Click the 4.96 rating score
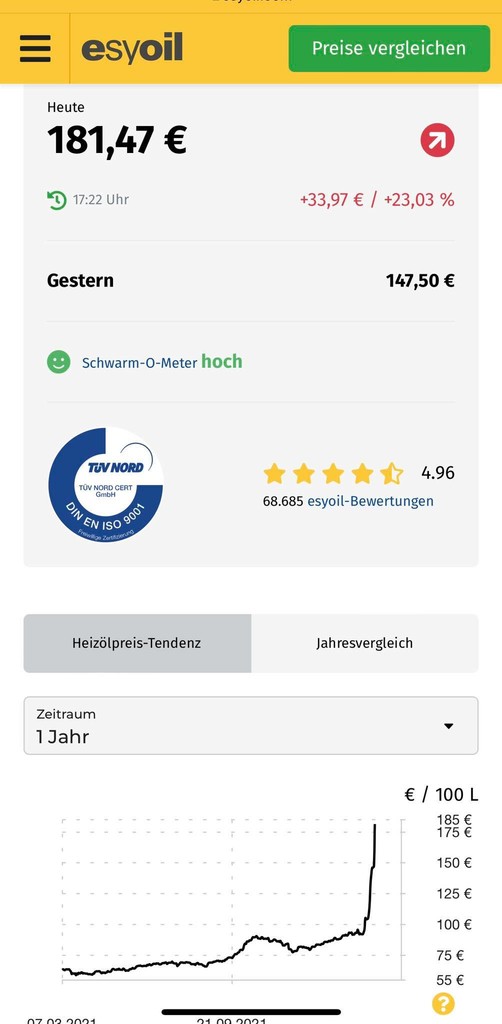 tap(438, 473)
